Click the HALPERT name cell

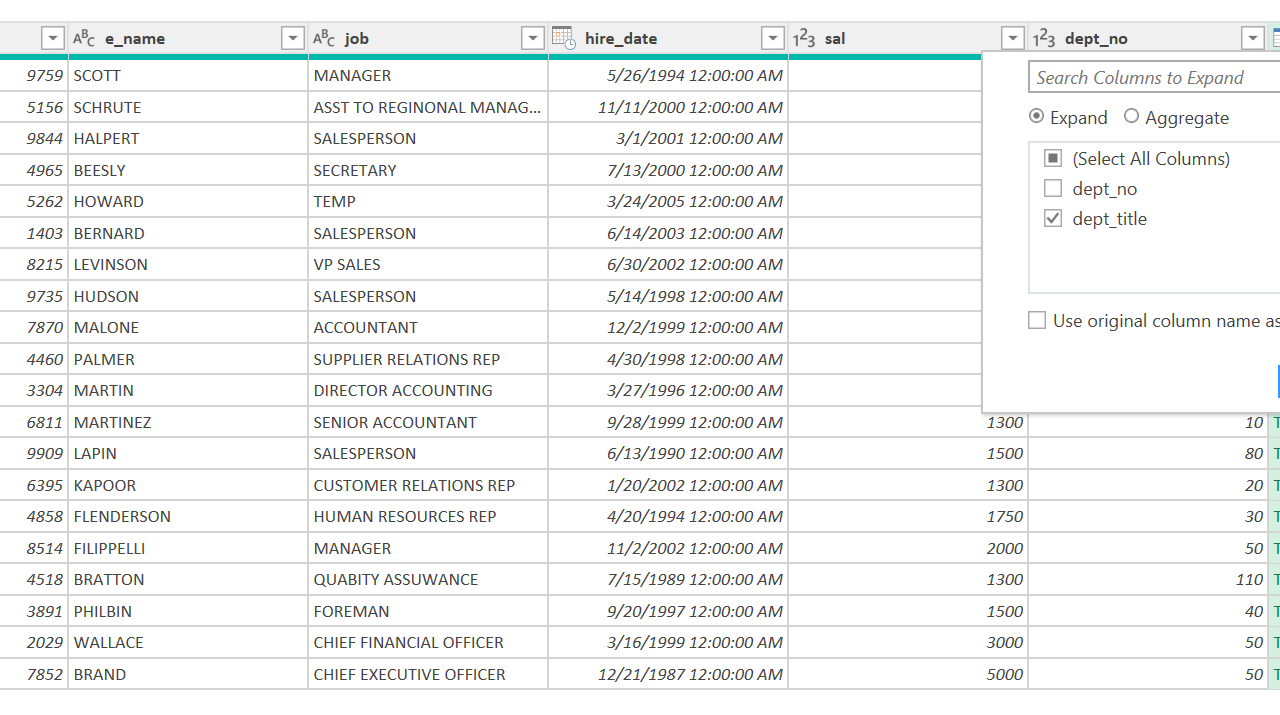tap(188, 139)
